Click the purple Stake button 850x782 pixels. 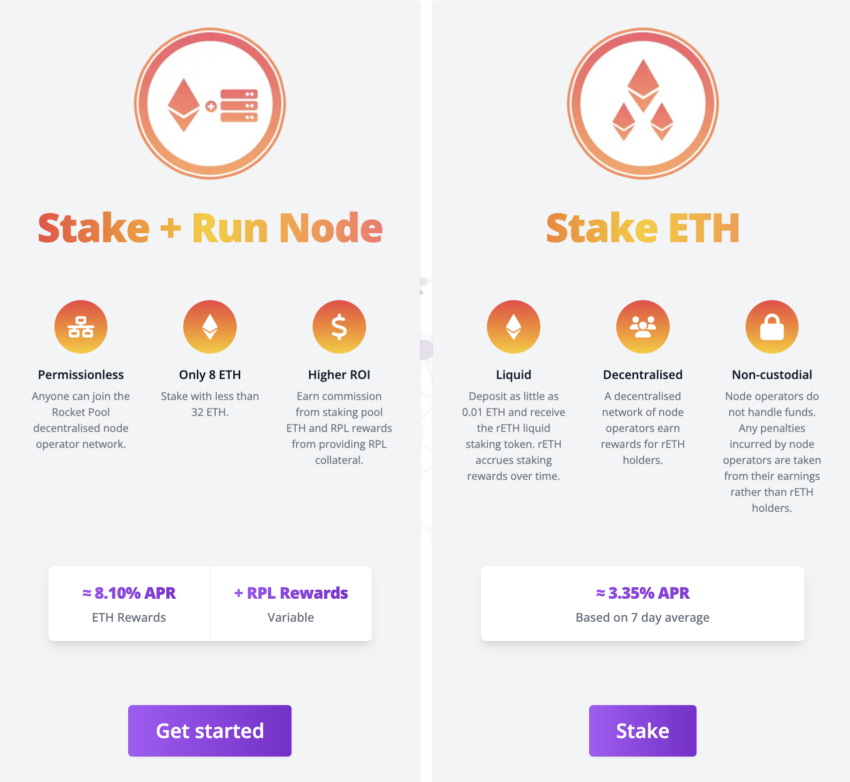click(643, 731)
